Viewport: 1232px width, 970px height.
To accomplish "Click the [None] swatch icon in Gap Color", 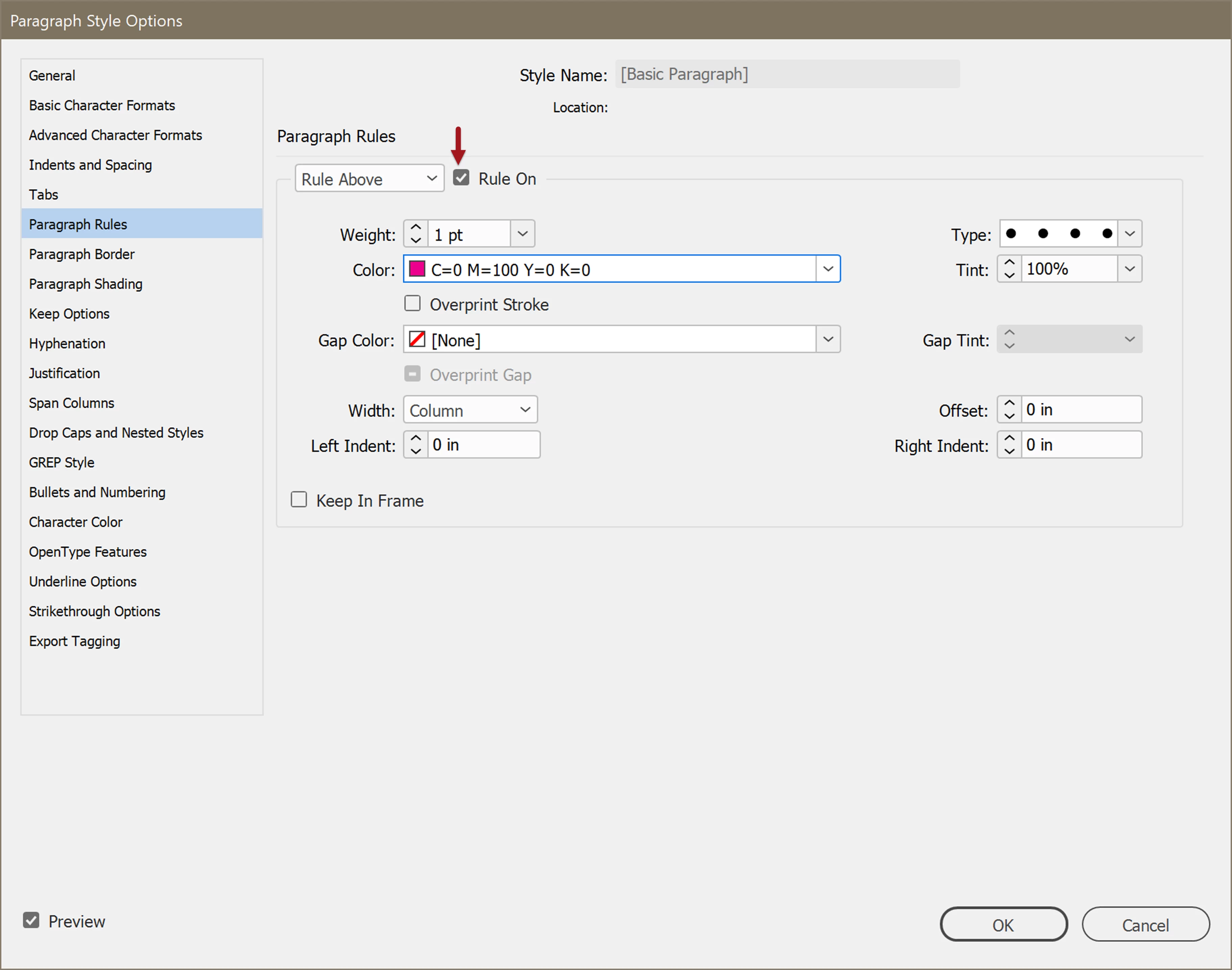I will (417, 340).
